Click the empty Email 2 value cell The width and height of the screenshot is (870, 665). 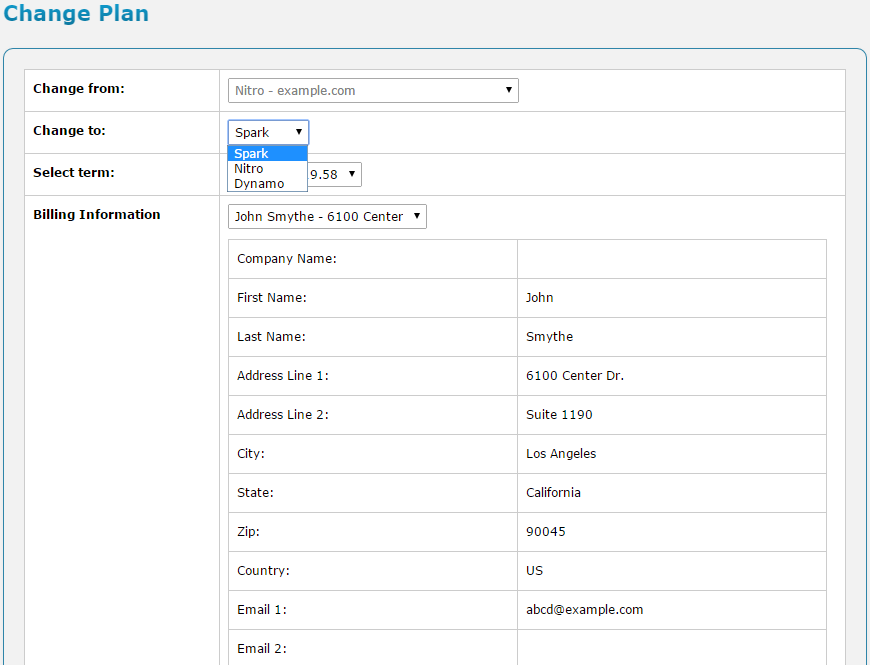671,648
